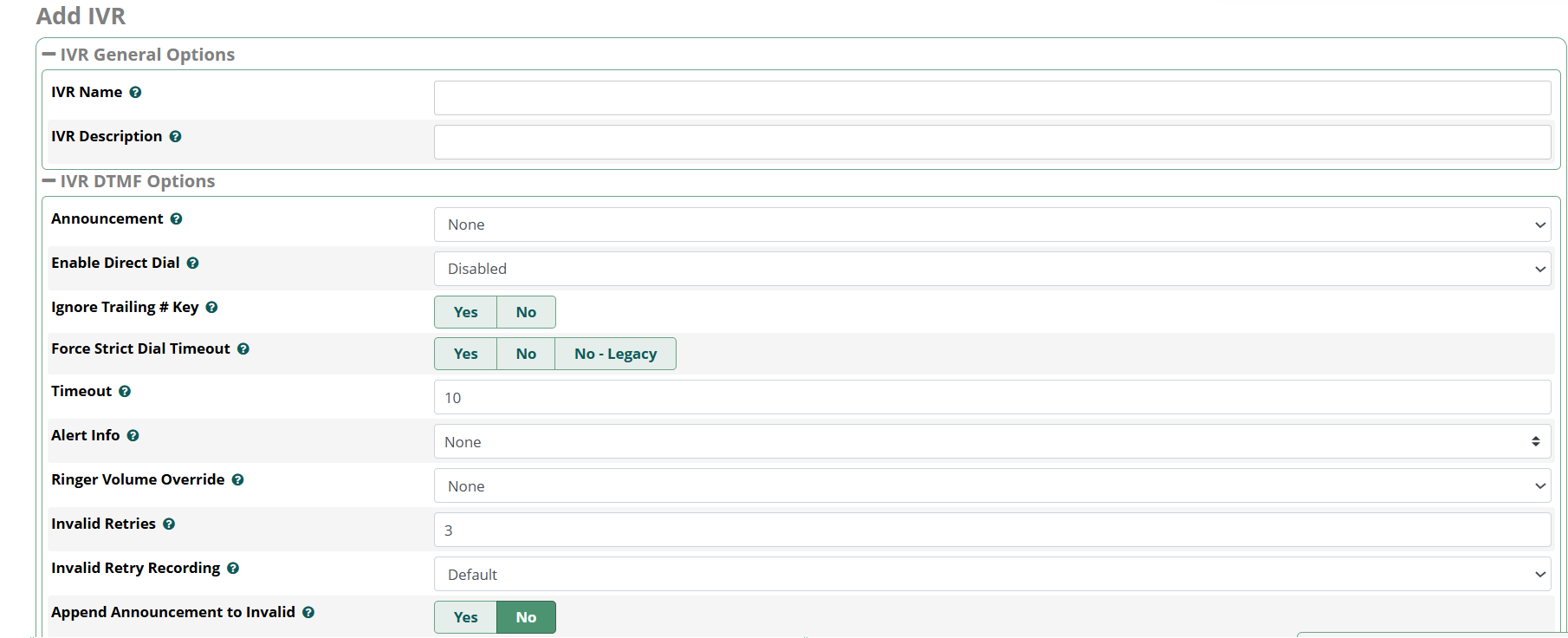This screenshot has height=638, width=1568.
Task: Click the IVR Name label
Action: click(x=87, y=92)
